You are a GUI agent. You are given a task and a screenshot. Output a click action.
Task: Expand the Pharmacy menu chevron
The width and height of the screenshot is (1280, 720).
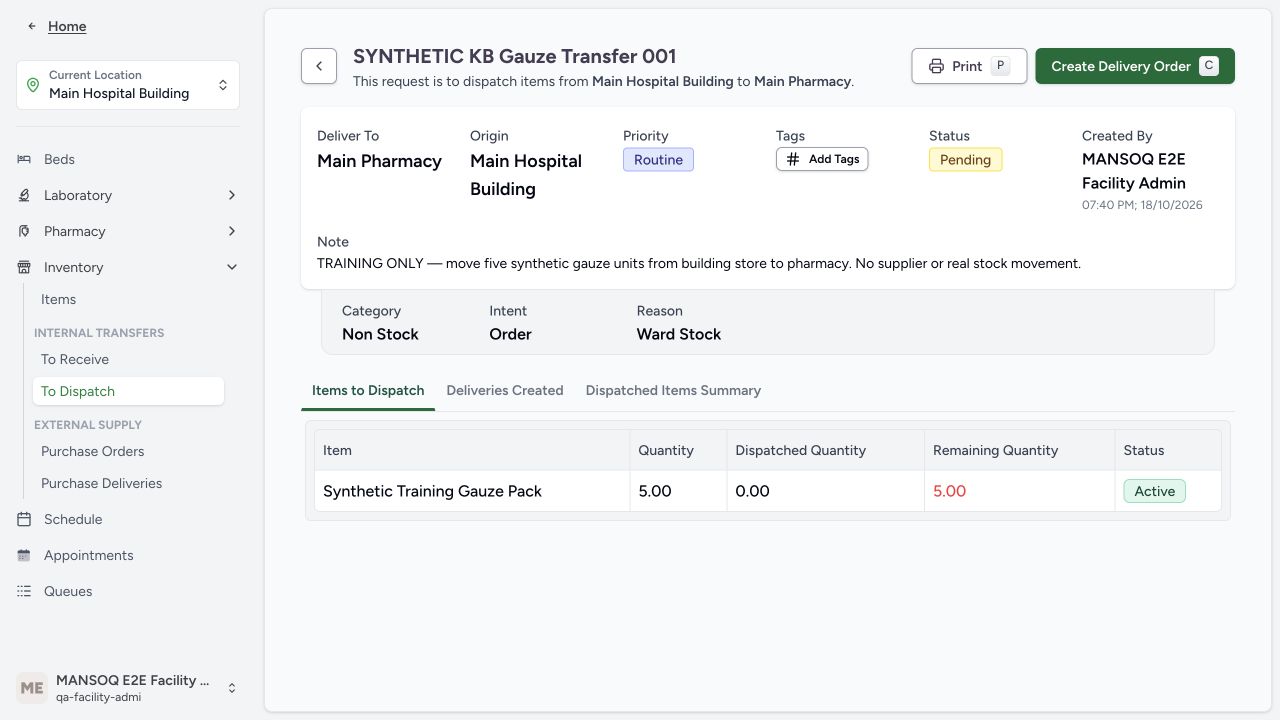click(x=232, y=231)
